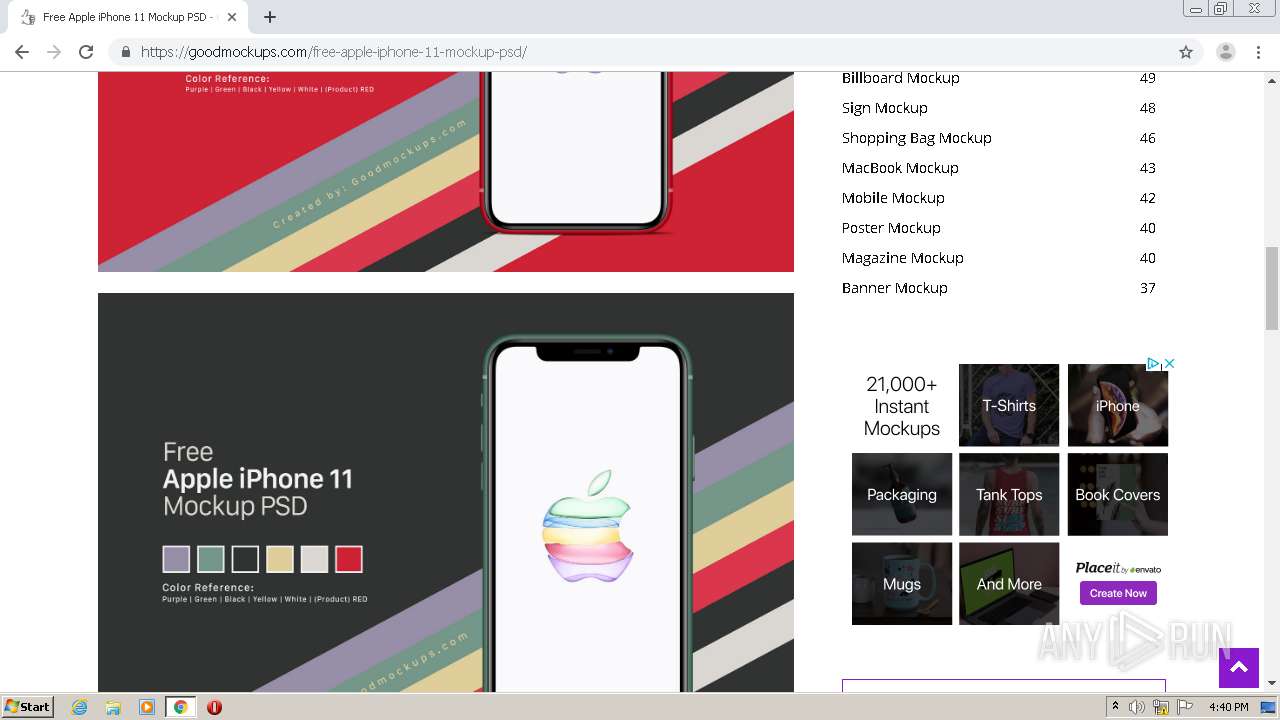
Task: Open the media player taskbar icon
Action: (x=147, y=707)
